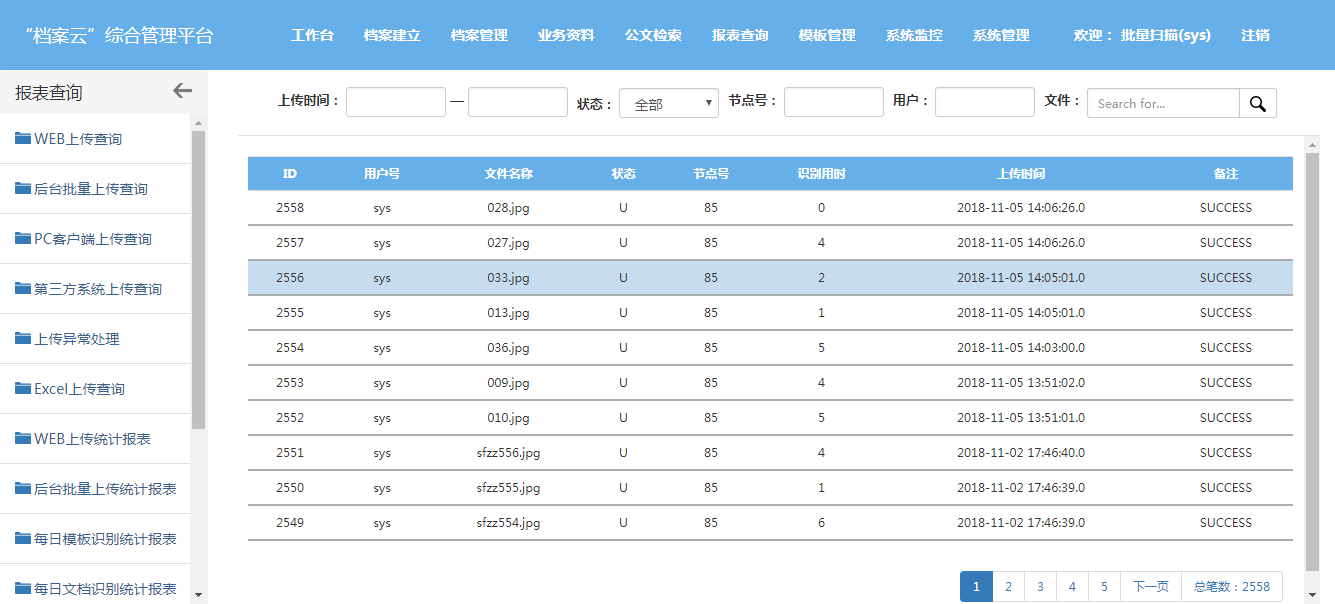Open 报表查询 in top navigation
Viewport: 1335px width, 604px height.
(740, 35)
